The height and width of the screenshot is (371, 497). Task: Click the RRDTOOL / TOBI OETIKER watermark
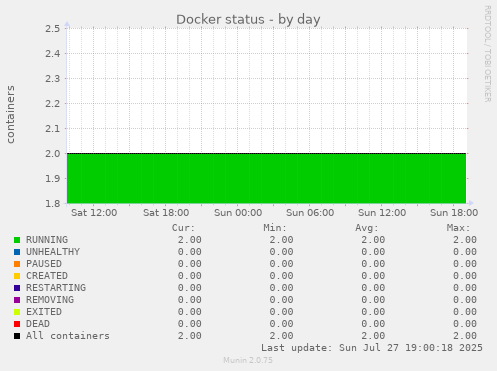tap(487, 54)
